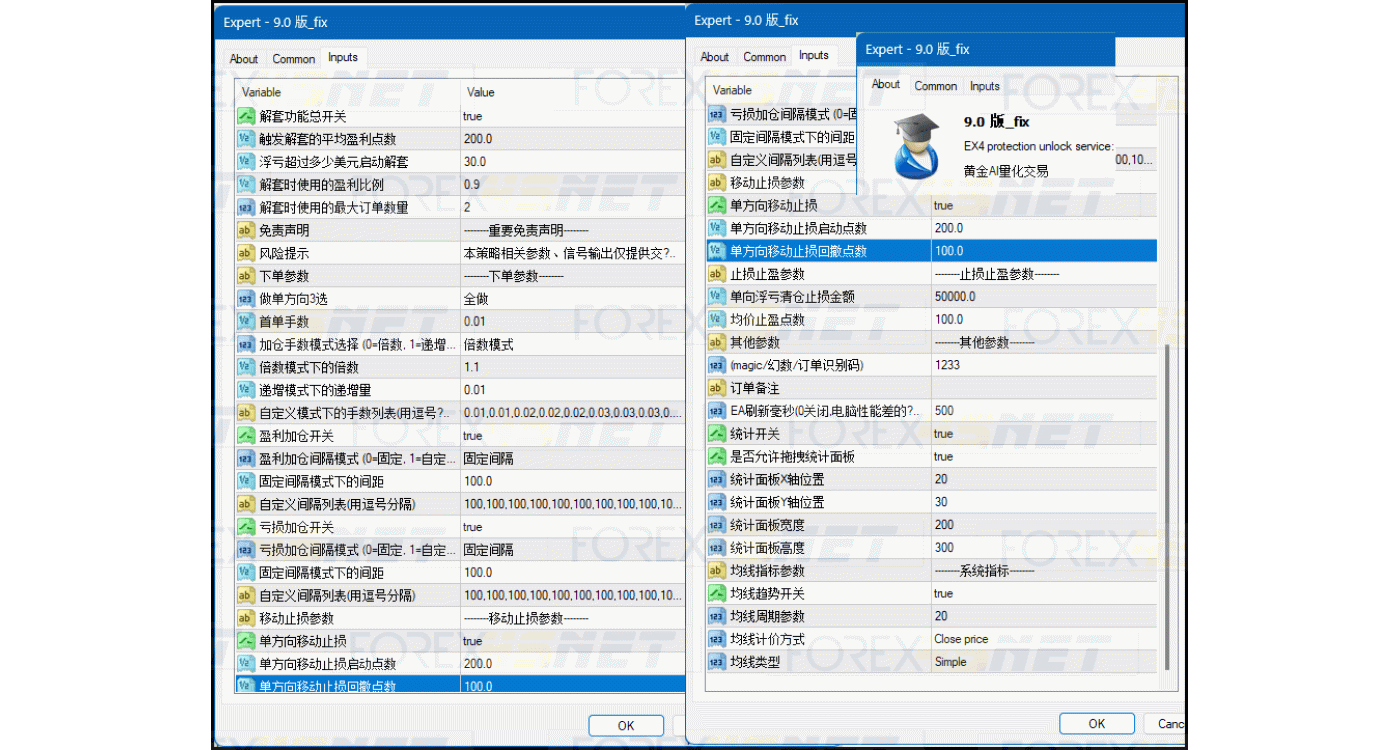1400x750 pixels.
Task: Click the boolean icon beside 统计开关
Action: 716,434
